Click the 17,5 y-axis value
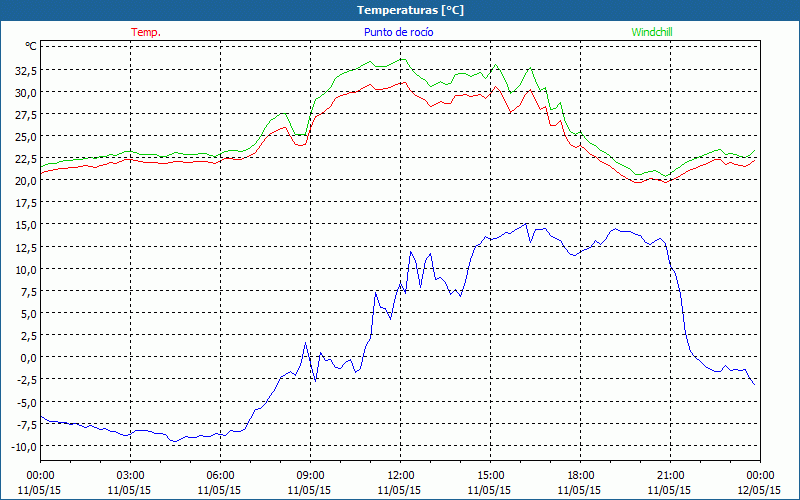 click(x=26, y=203)
